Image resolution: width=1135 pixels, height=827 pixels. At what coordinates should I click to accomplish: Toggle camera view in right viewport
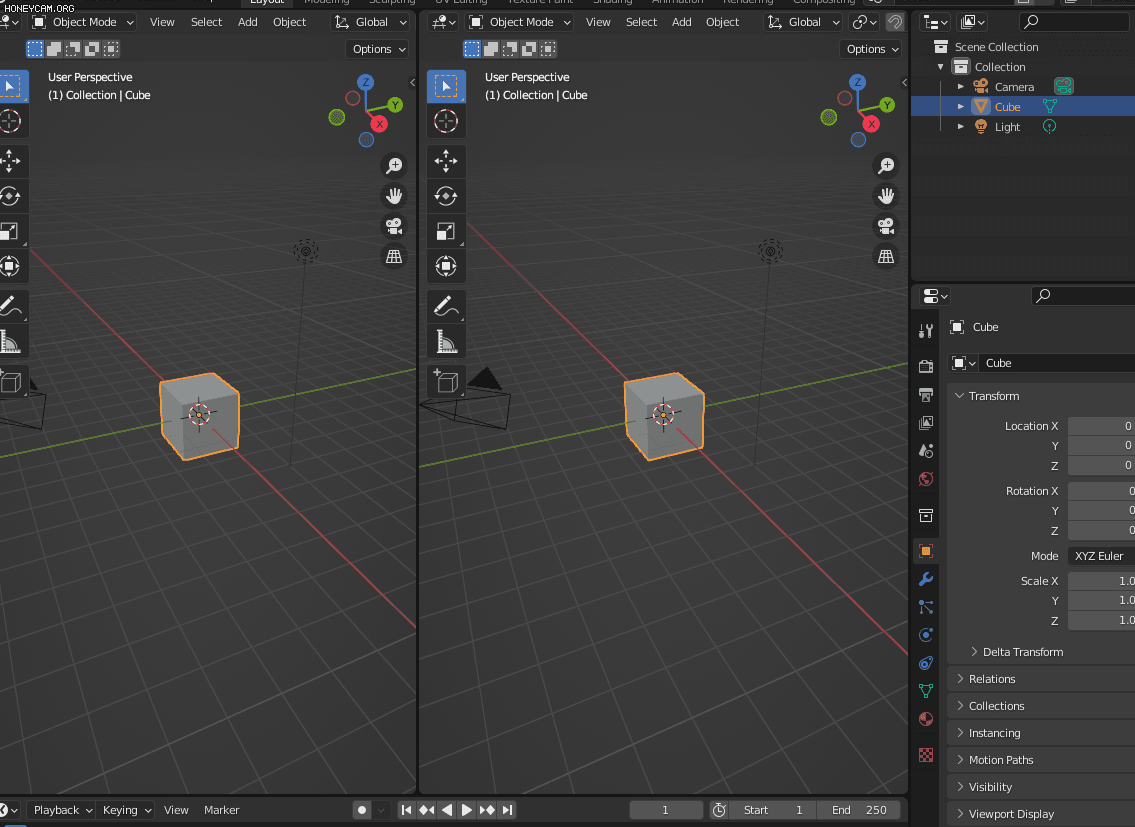point(886,227)
